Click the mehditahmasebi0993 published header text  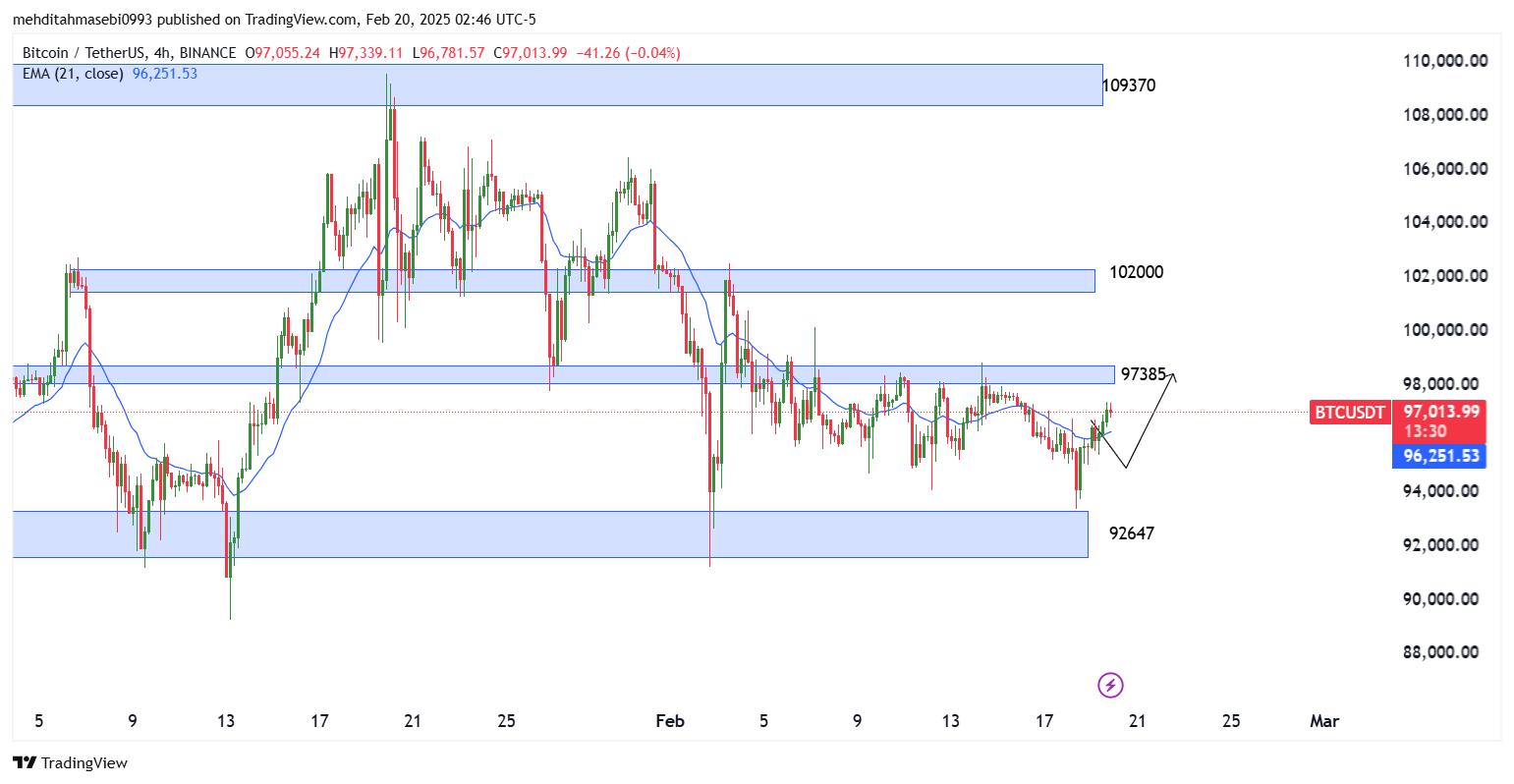point(274,20)
